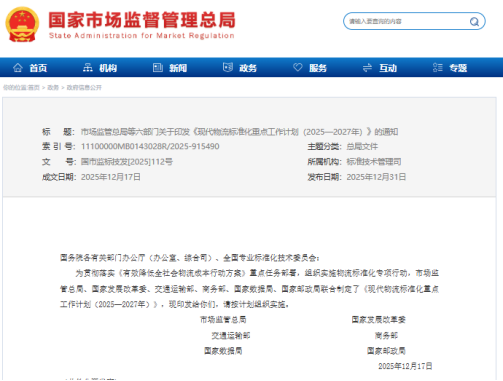Follow the 首页 breadcrumb link
Screen dimensions: 503x381
tap(34, 88)
